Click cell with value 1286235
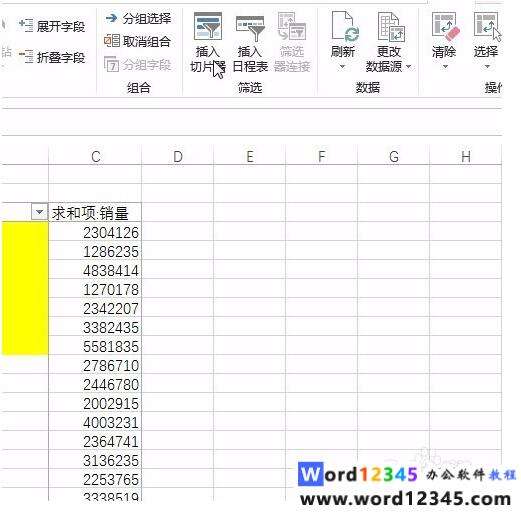 pyautogui.click(x=95, y=251)
